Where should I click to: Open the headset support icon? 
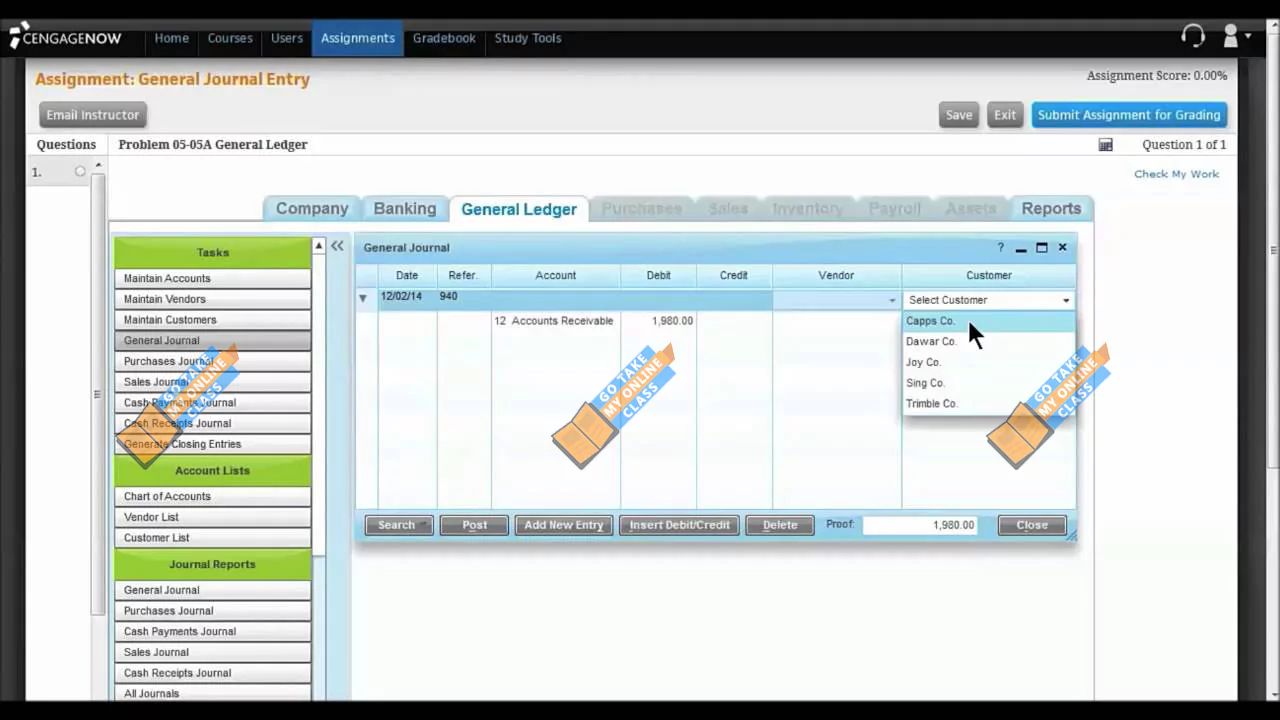point(1192,37)
